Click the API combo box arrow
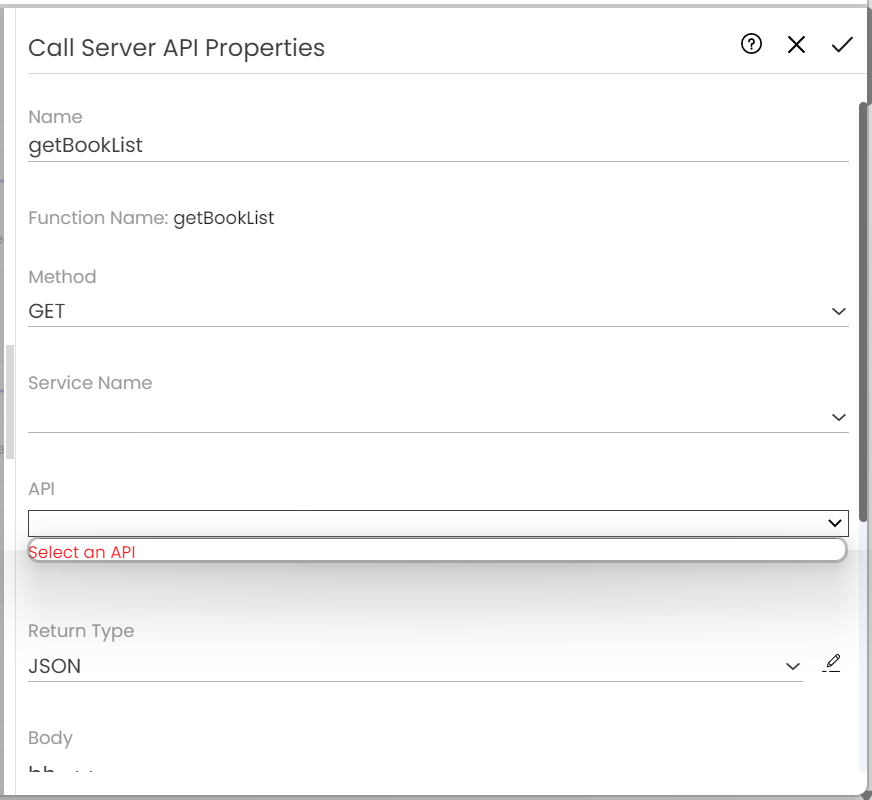 coord(835,523)
